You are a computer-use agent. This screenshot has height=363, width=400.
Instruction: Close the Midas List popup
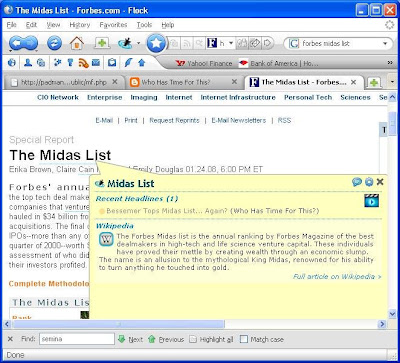click(380, 182)
